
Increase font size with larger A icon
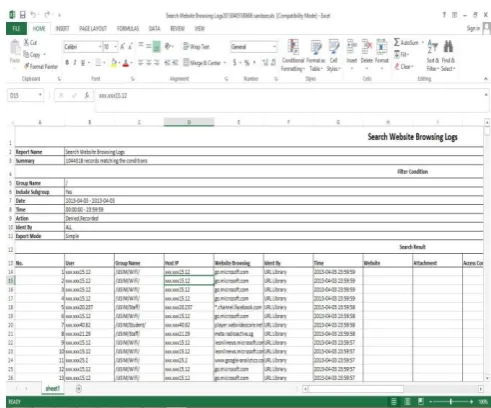(x=122, y=47)
